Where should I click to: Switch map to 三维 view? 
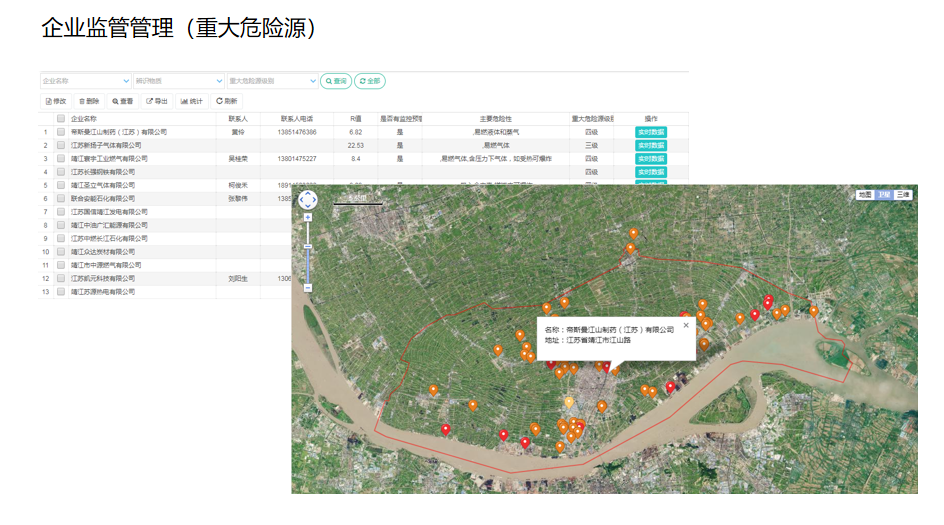point(902,195)
